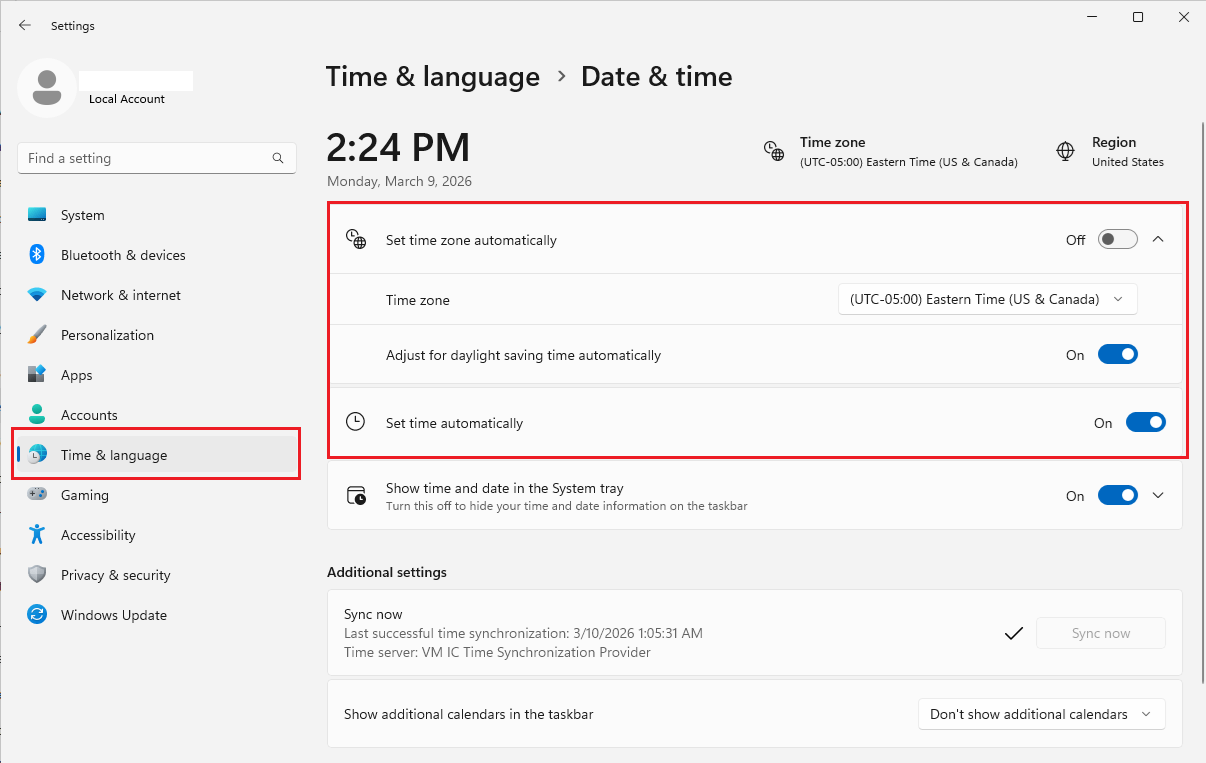Open Gaming settings

pyautogui.click(x=157, y=495)
